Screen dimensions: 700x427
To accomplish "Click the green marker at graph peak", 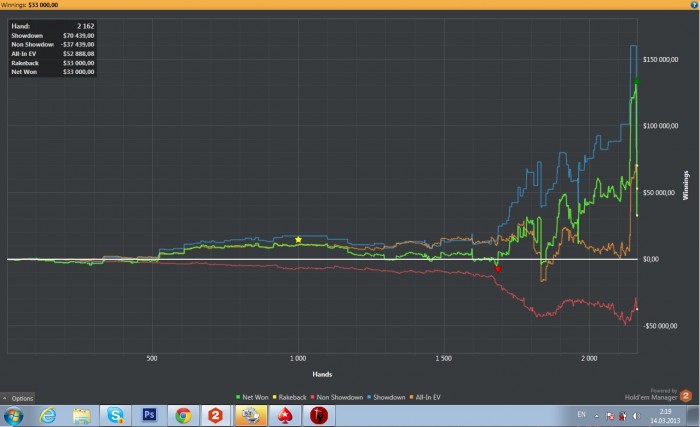I will [637, 81].
